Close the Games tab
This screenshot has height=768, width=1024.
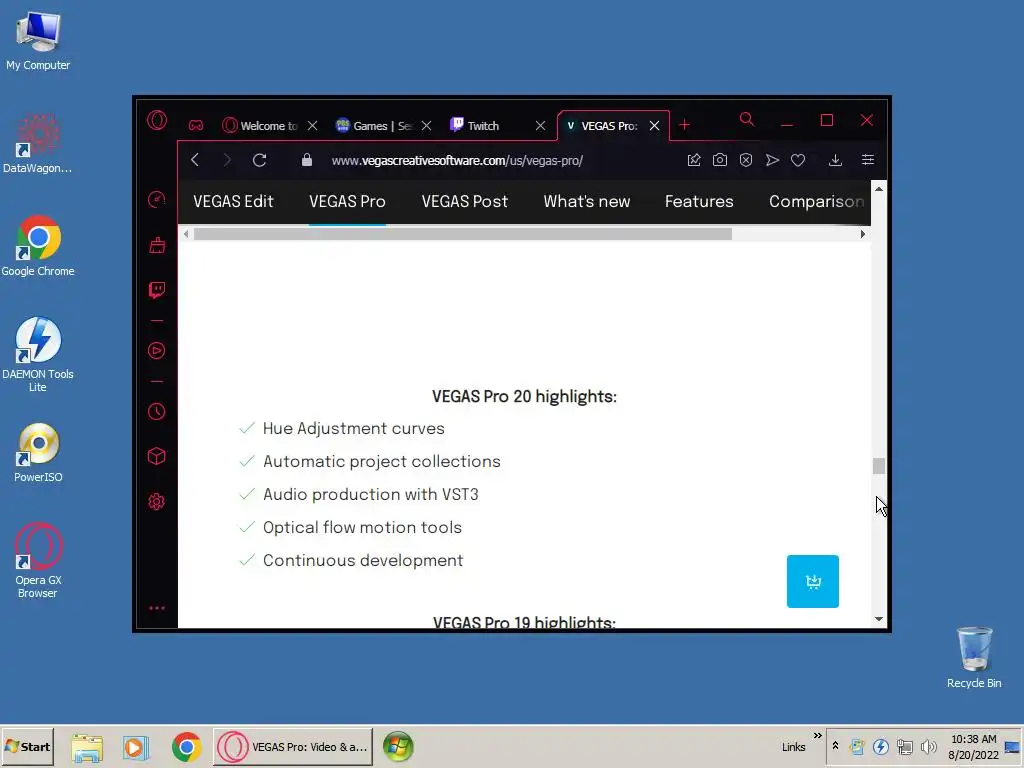(426, 125)
